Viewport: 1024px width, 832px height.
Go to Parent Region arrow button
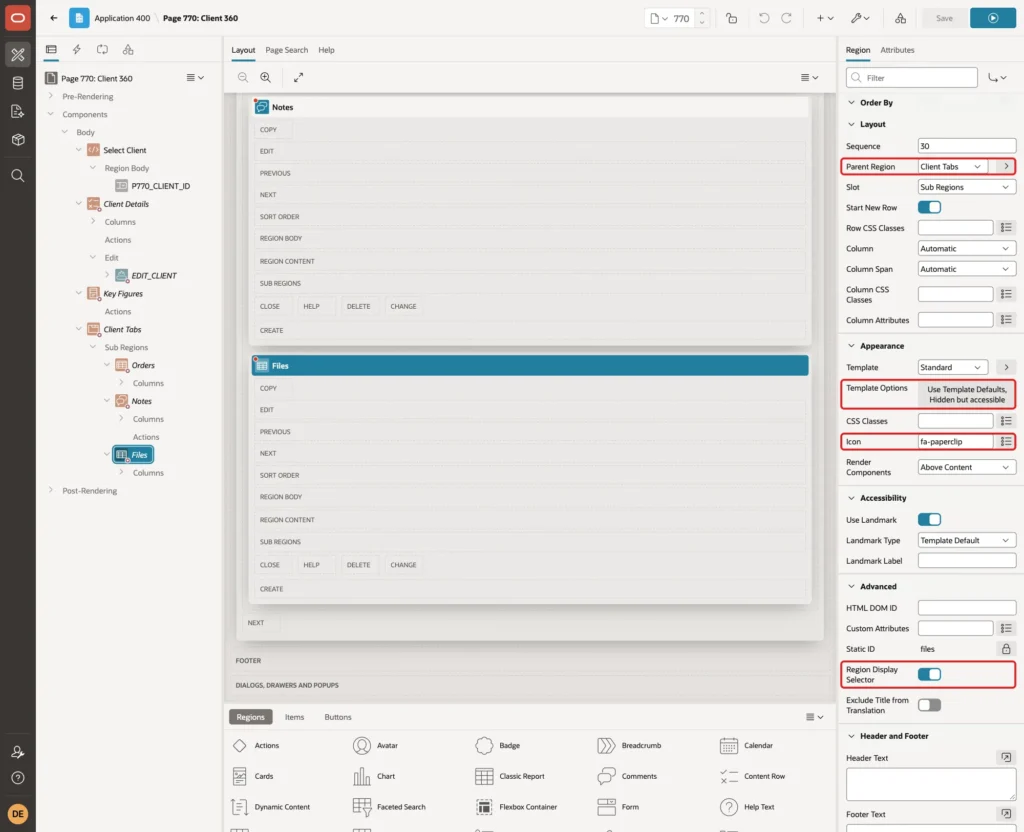click(1006, 167)
